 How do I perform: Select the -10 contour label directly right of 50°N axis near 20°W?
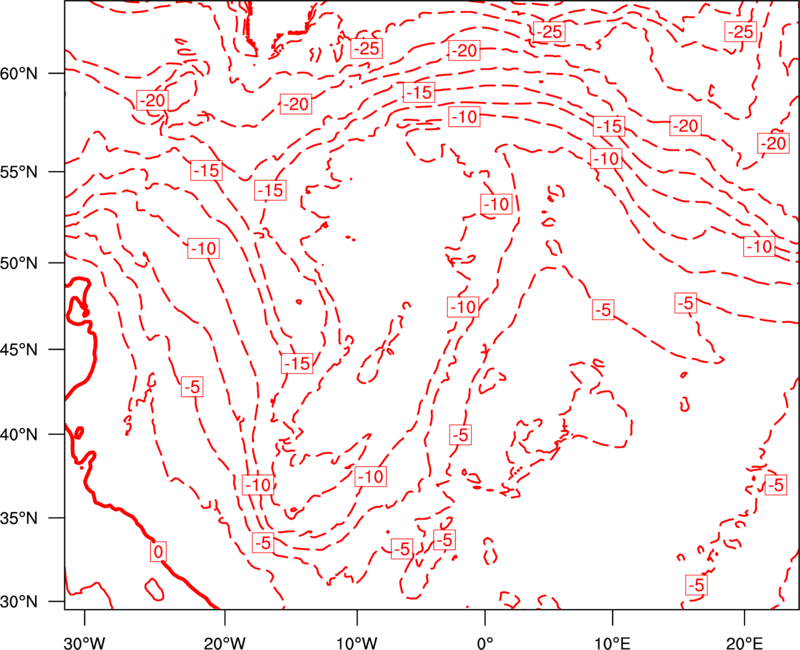pos(204,248)
